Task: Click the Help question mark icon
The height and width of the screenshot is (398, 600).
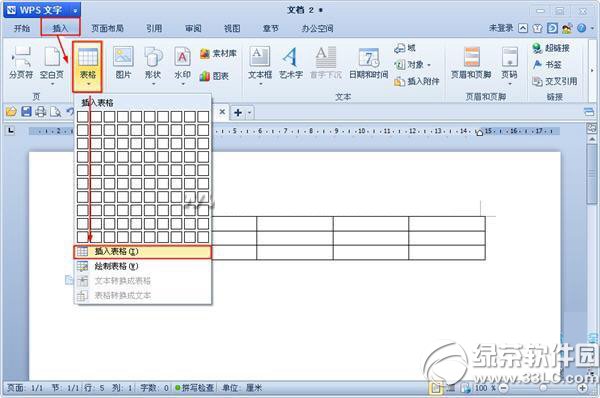Action: pos(581,28)
